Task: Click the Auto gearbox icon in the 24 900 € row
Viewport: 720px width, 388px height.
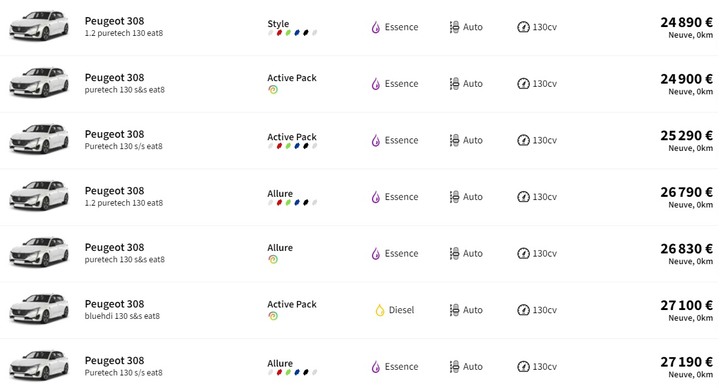Action: (454, 84)
